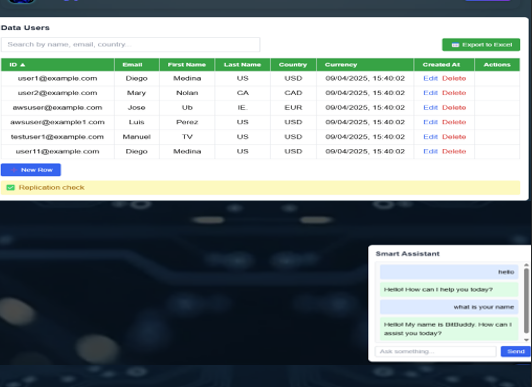Viewport: 532px width, 387px height.
Task: Click the 'what is your name' message
Action: point(449,307)
